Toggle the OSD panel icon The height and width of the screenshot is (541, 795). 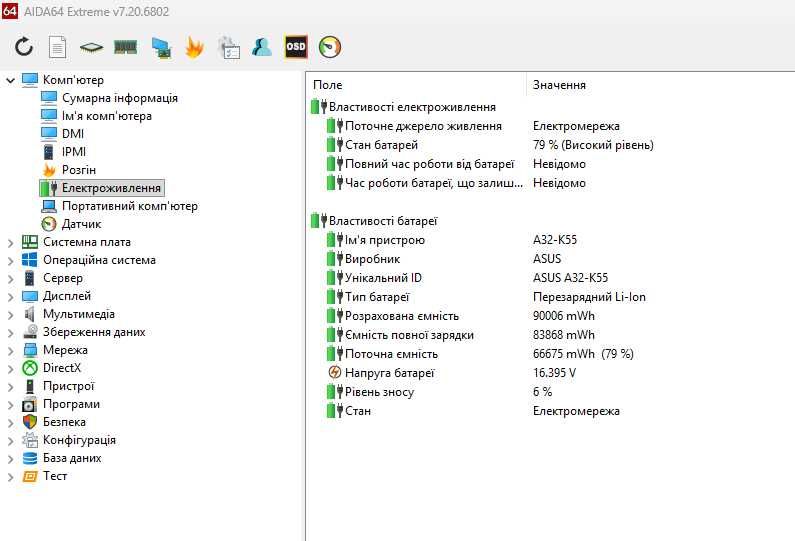[296, 47]
